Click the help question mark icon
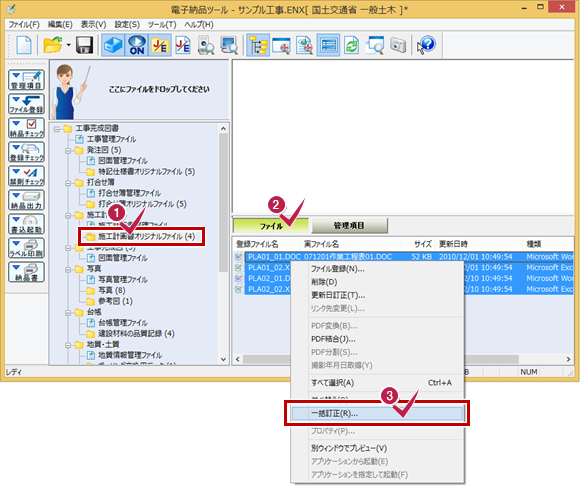Viewport: 580px width, 488px height. 426,45
